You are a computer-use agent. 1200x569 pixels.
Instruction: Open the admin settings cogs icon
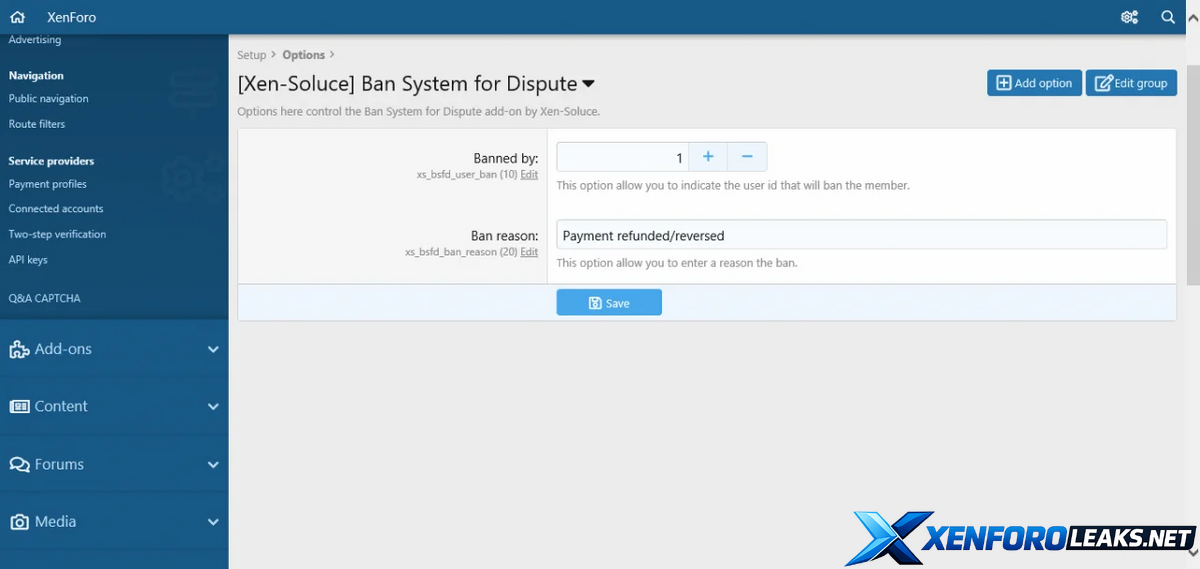click(1130, 17)
